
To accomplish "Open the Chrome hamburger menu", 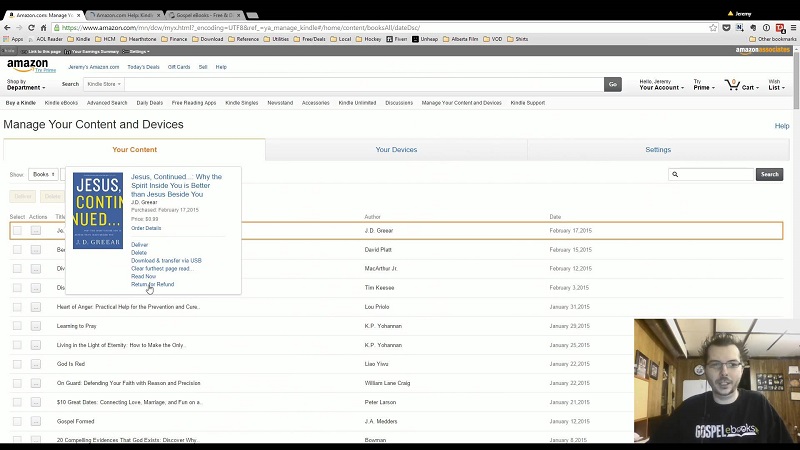I will click(793, 28).
